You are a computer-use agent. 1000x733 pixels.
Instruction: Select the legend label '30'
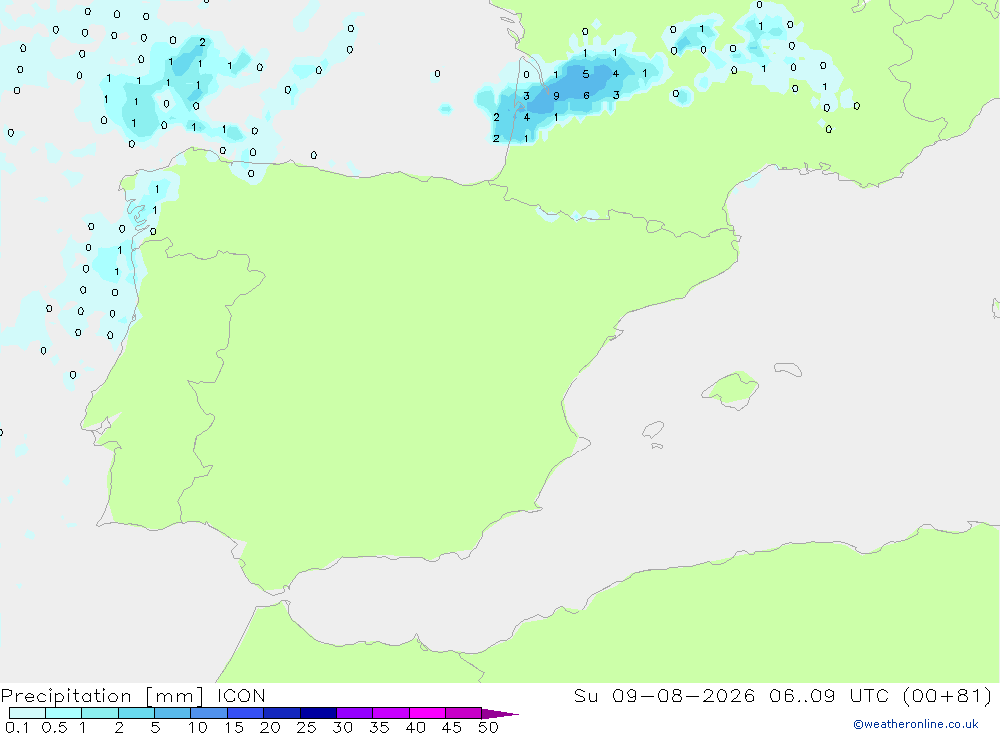coord(343,727)
